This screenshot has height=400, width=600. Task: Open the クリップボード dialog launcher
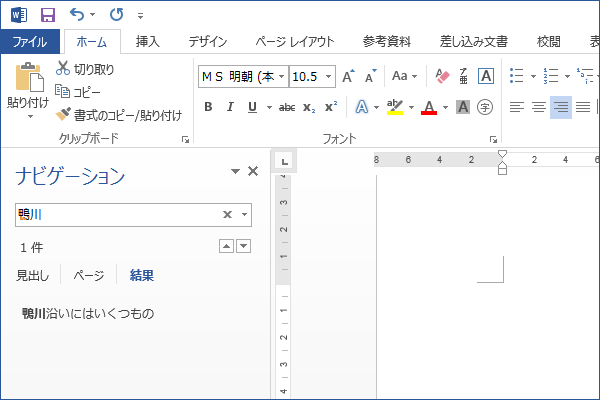(x=186, y=140)
